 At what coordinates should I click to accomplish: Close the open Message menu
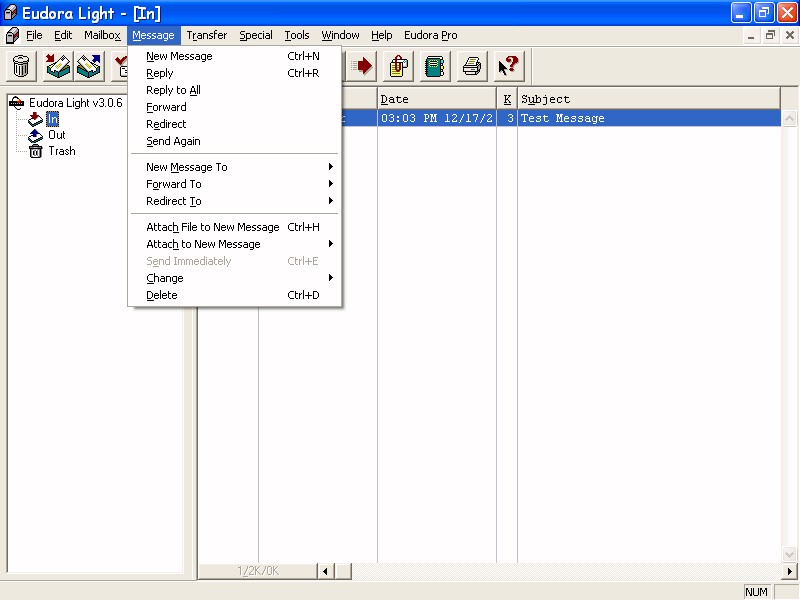pos(153,35)
